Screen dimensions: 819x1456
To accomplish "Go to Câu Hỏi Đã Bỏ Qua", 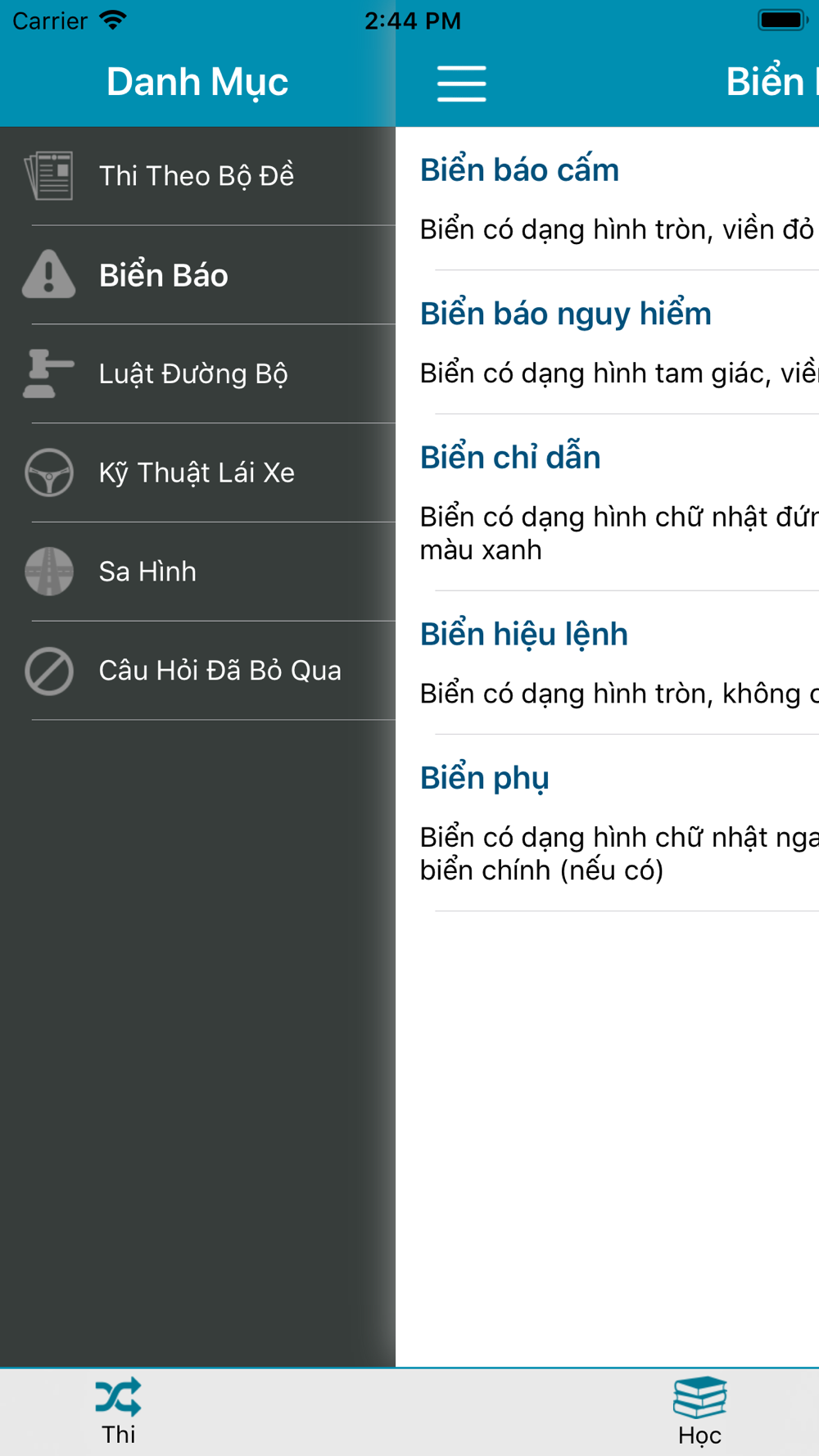I will click(197, 671).
